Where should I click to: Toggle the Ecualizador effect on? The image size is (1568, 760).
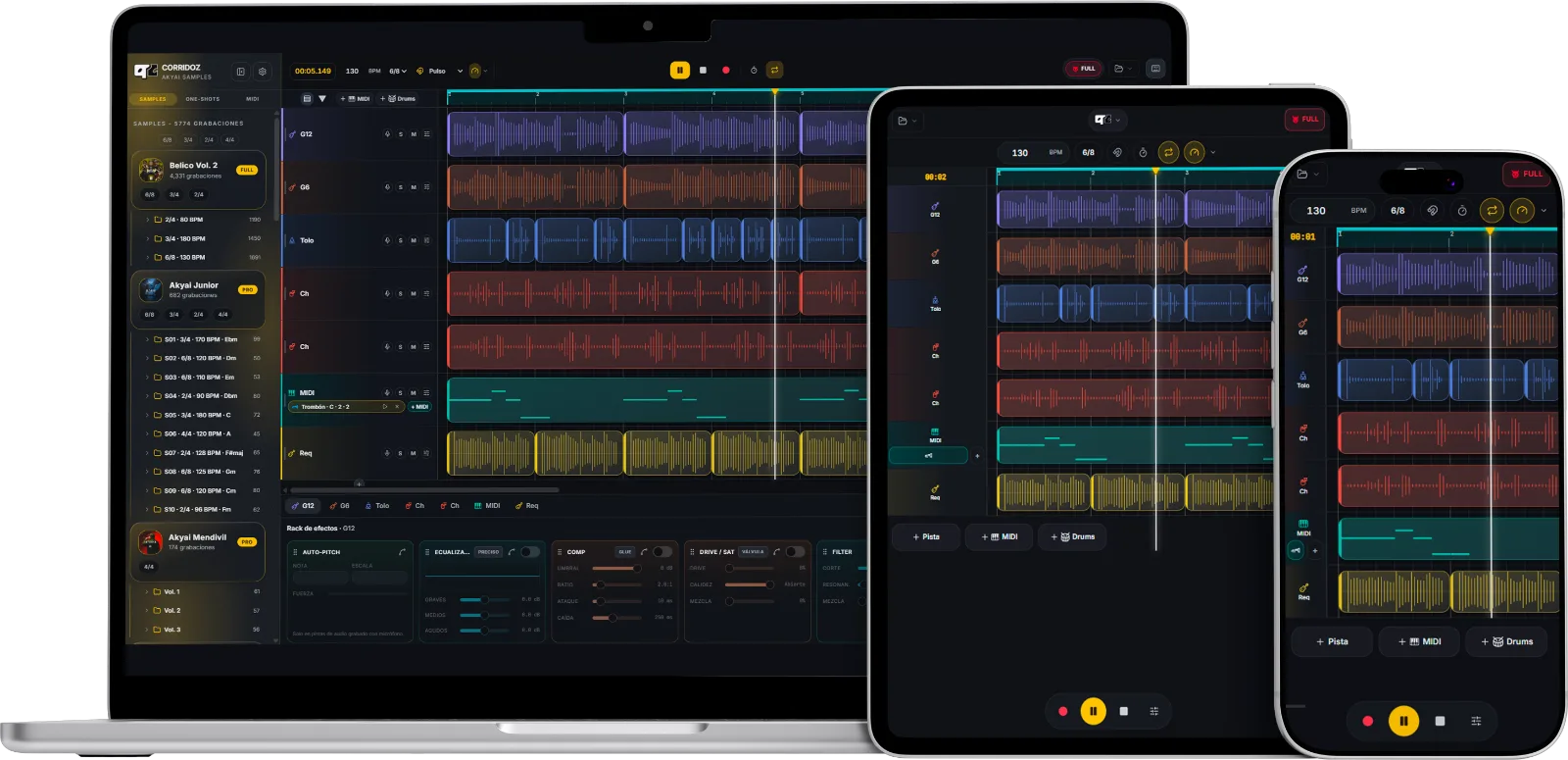(530, 552)
